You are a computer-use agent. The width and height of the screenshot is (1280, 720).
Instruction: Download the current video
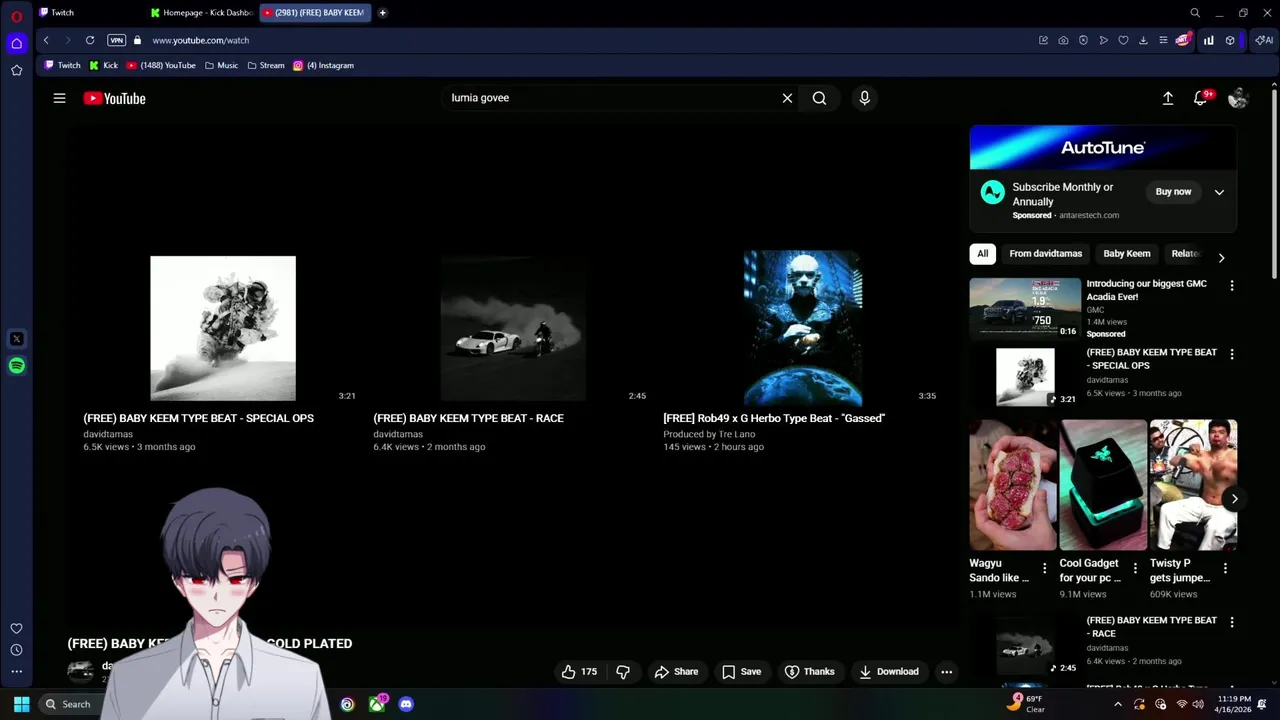tap(888, 672)
